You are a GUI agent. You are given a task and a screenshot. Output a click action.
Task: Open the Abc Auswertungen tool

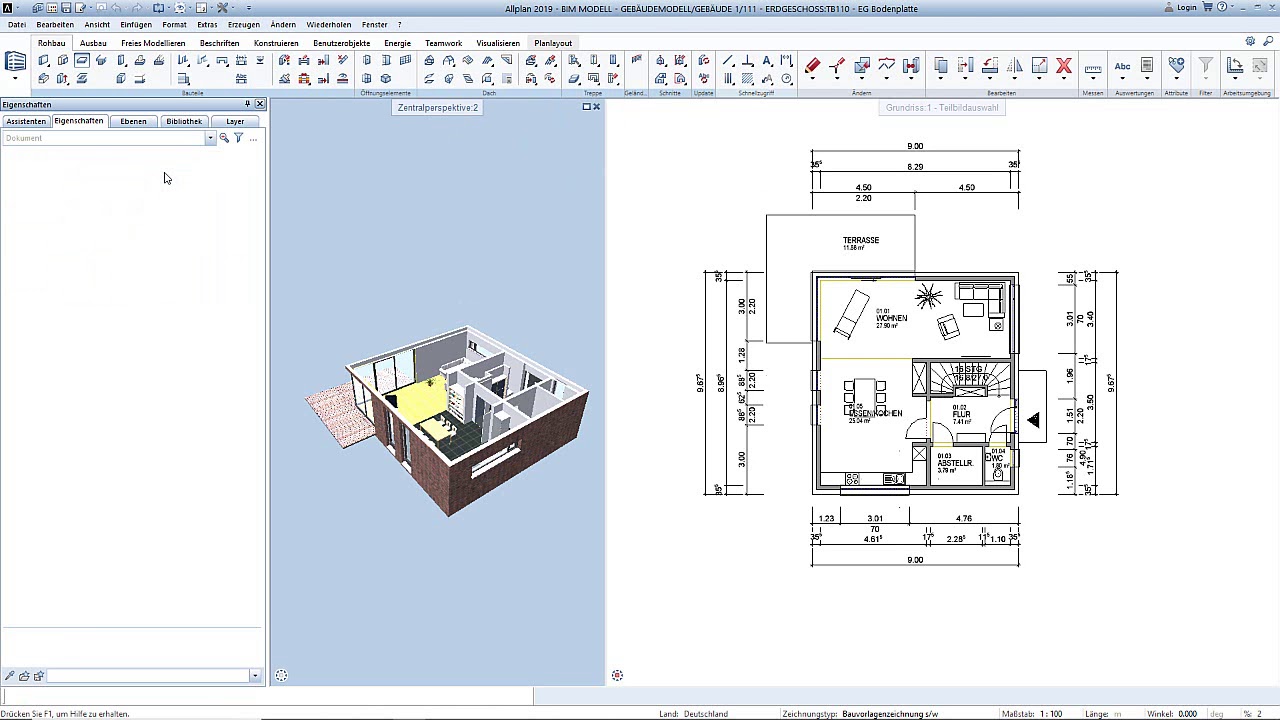(1122, 67)
